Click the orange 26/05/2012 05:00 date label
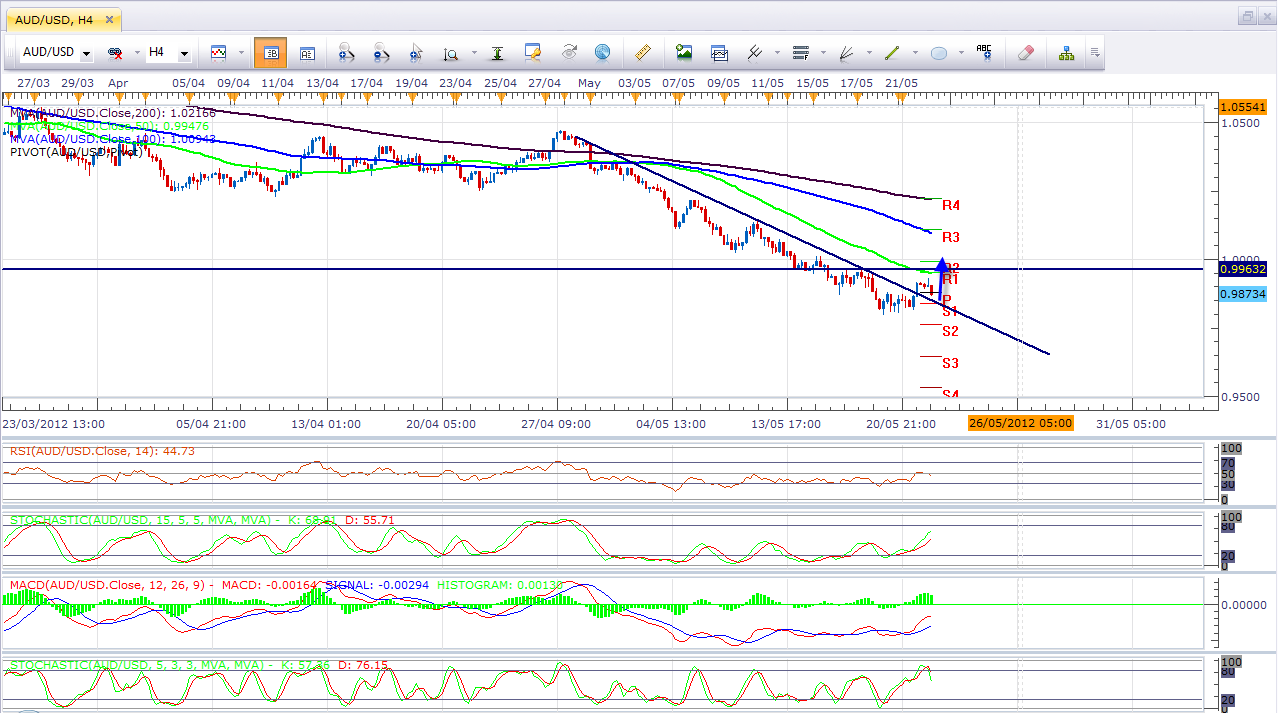Screen dimensions: 1278x713 (x=1020, y=423)
